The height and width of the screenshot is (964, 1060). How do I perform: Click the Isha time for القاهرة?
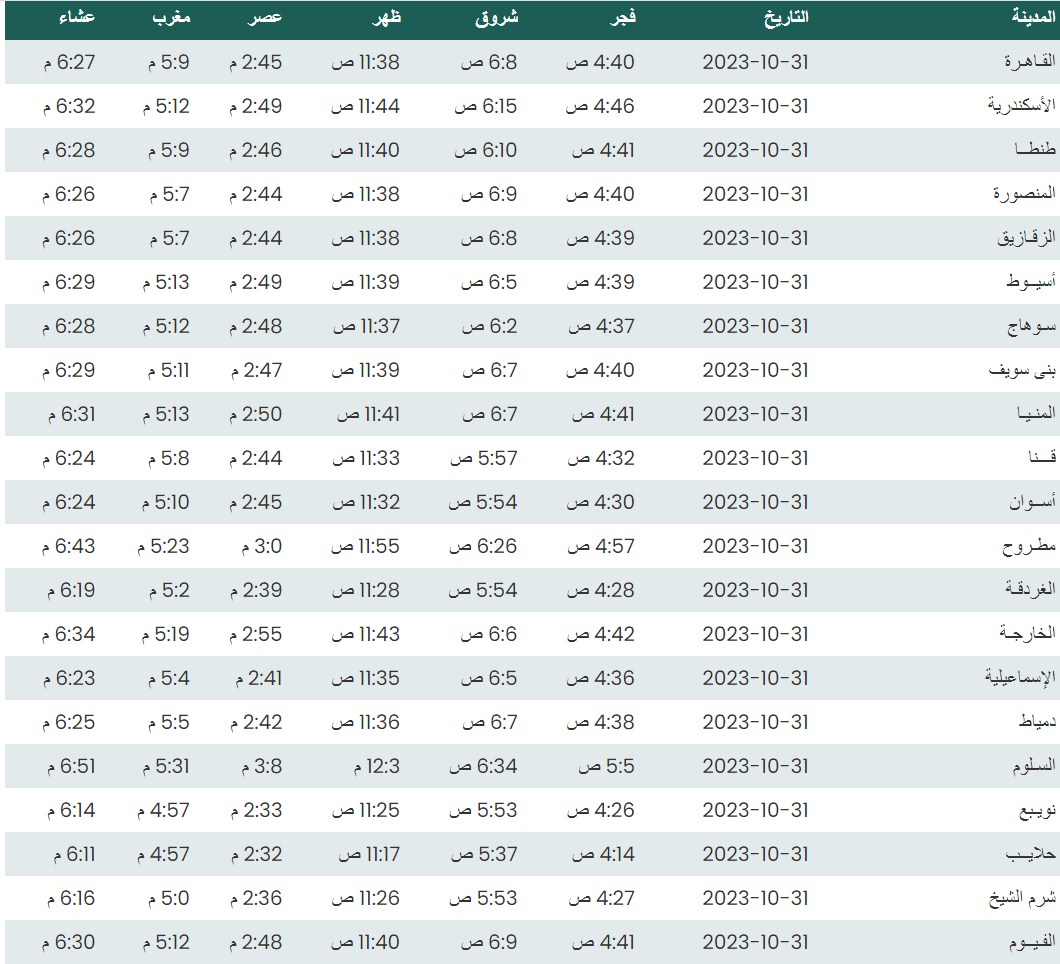pos(69,62)
